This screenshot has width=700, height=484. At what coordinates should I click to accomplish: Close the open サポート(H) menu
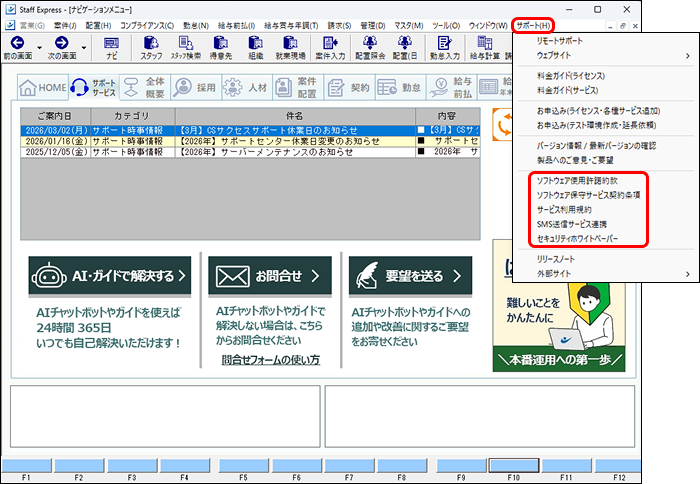tap(533, 25)
